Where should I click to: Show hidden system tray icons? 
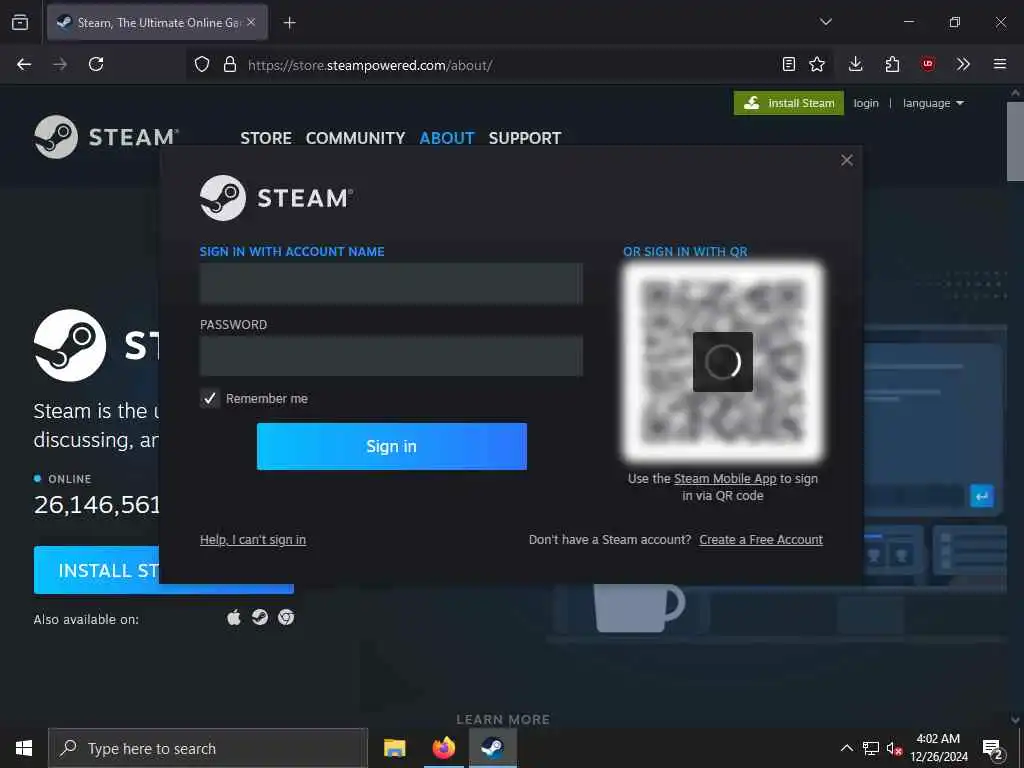coord(846,748)
